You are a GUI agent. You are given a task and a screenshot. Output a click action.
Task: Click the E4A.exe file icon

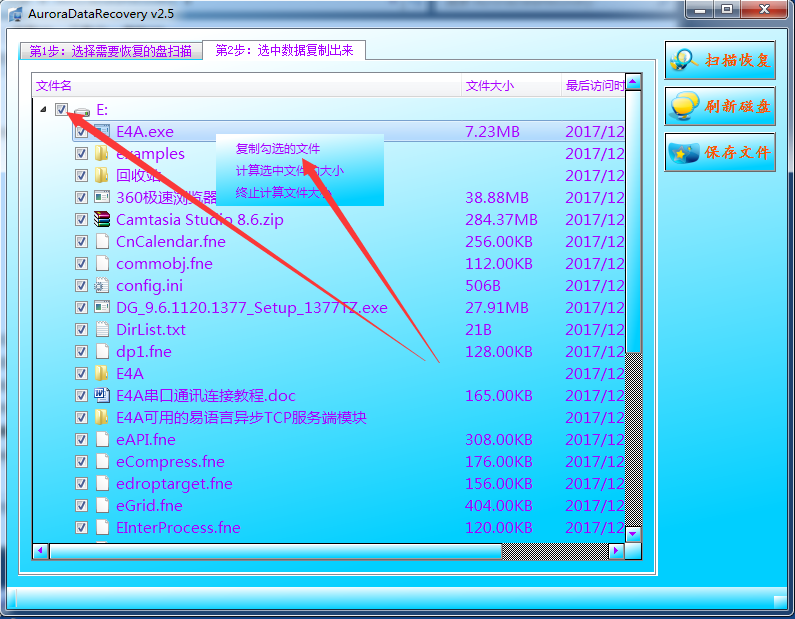tap(102, 131)
